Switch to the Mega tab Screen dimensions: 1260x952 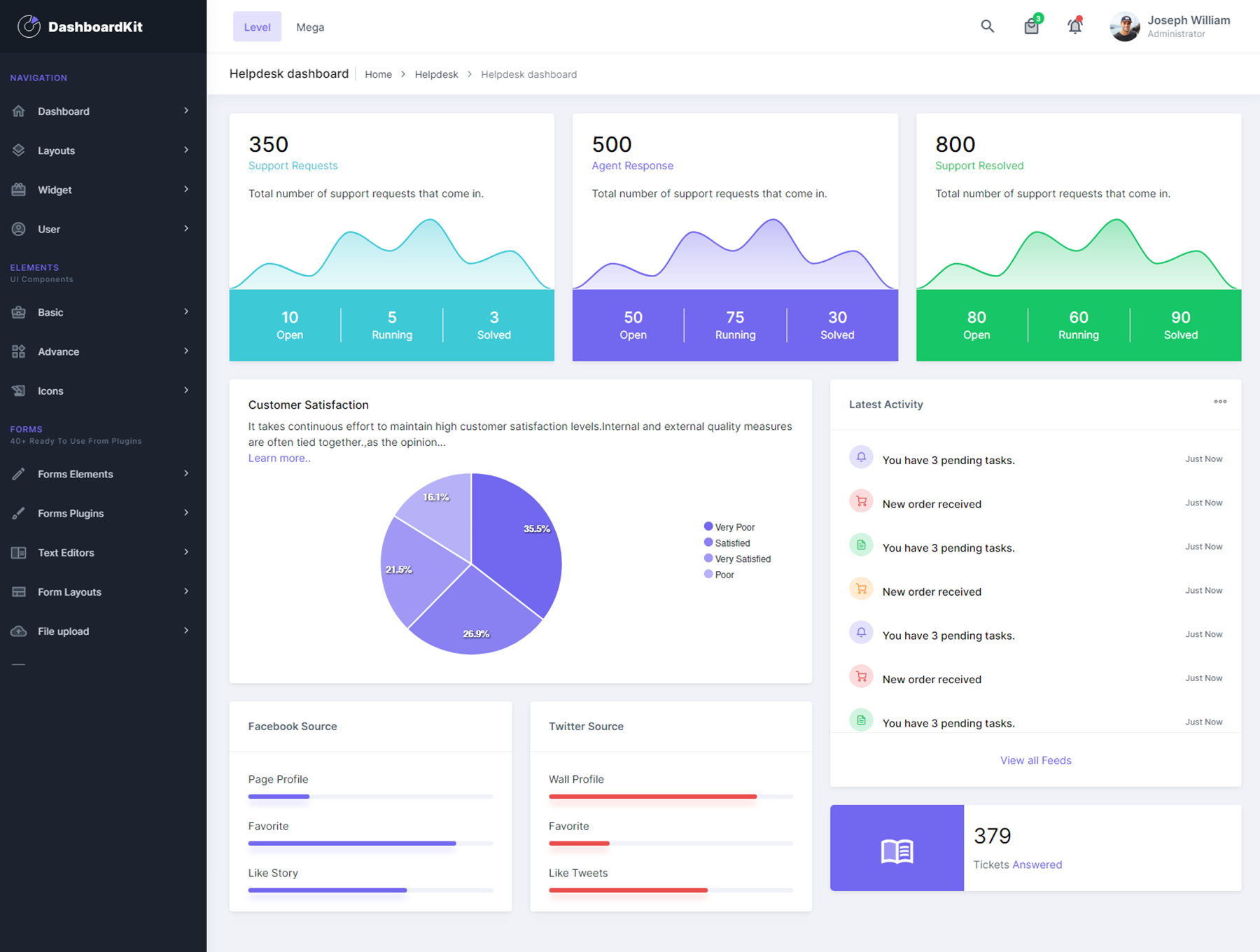(309, 27)
